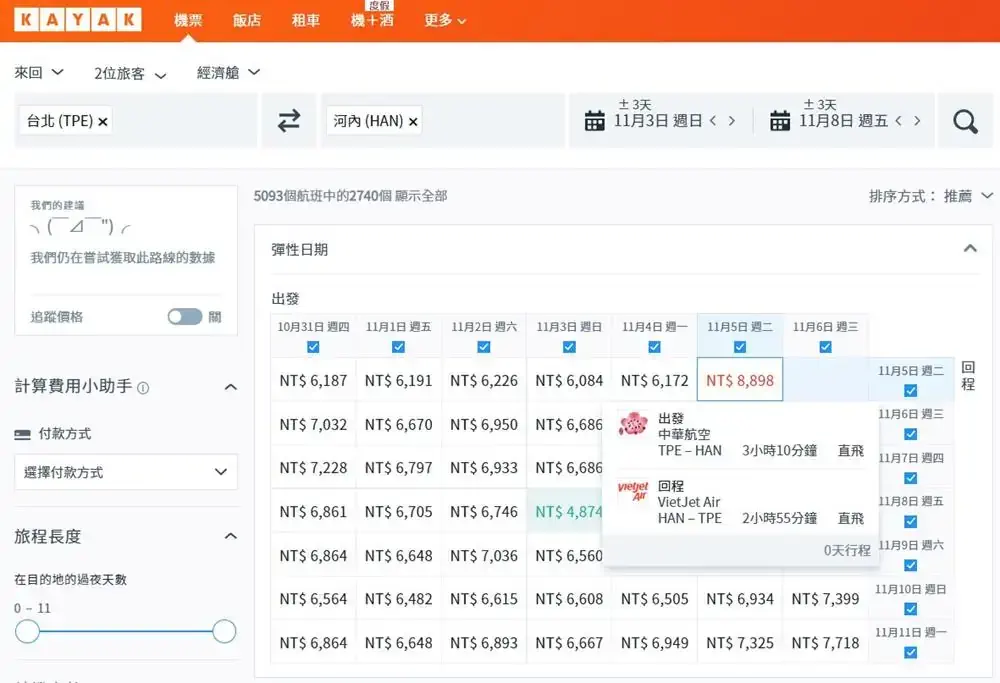Open the 更多 menu
1000x683 pixels.
(x=445, y=20)
